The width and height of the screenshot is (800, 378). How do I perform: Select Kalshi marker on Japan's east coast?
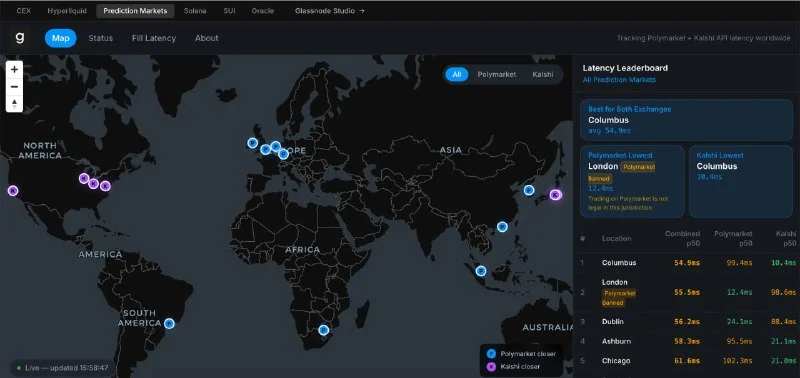[555, 194]
